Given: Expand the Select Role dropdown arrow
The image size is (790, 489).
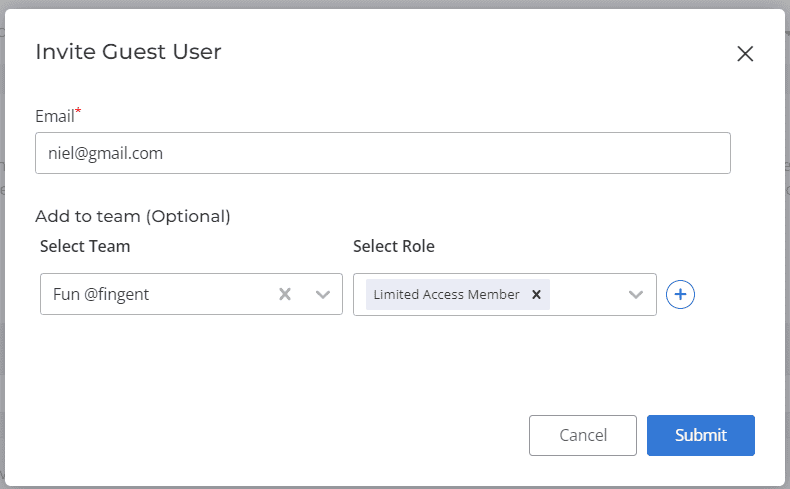Looking at the screenshot, I should 636,294.
